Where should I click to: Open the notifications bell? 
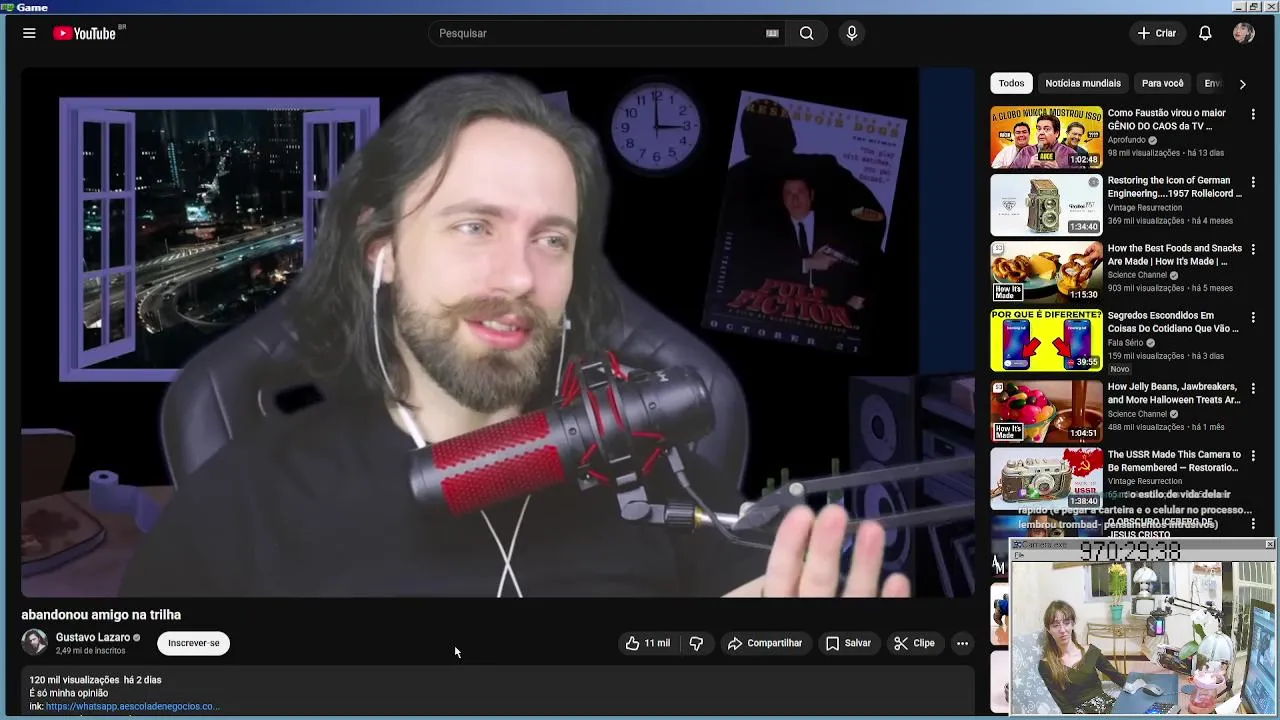pos(1205,33)
